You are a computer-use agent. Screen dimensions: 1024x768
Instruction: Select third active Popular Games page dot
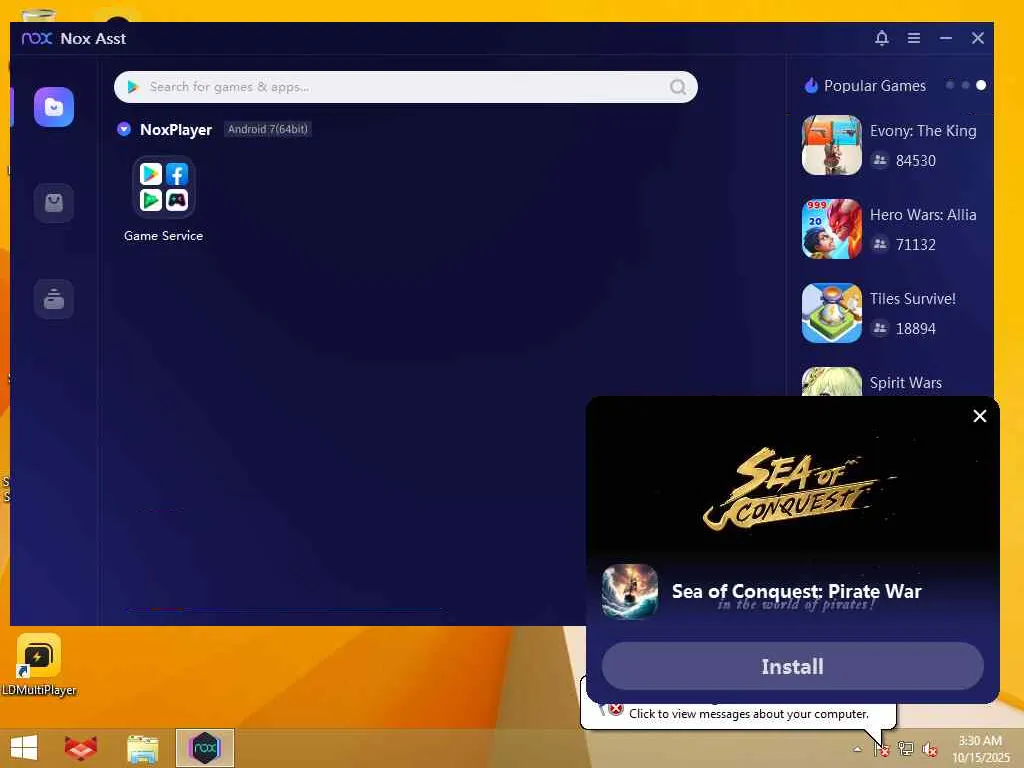[x=981, y=85]
